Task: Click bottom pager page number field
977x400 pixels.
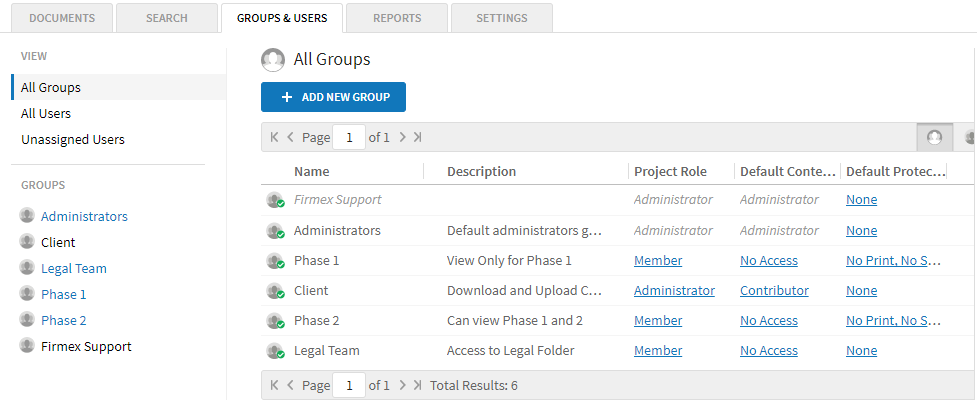Action: (349, 386)
